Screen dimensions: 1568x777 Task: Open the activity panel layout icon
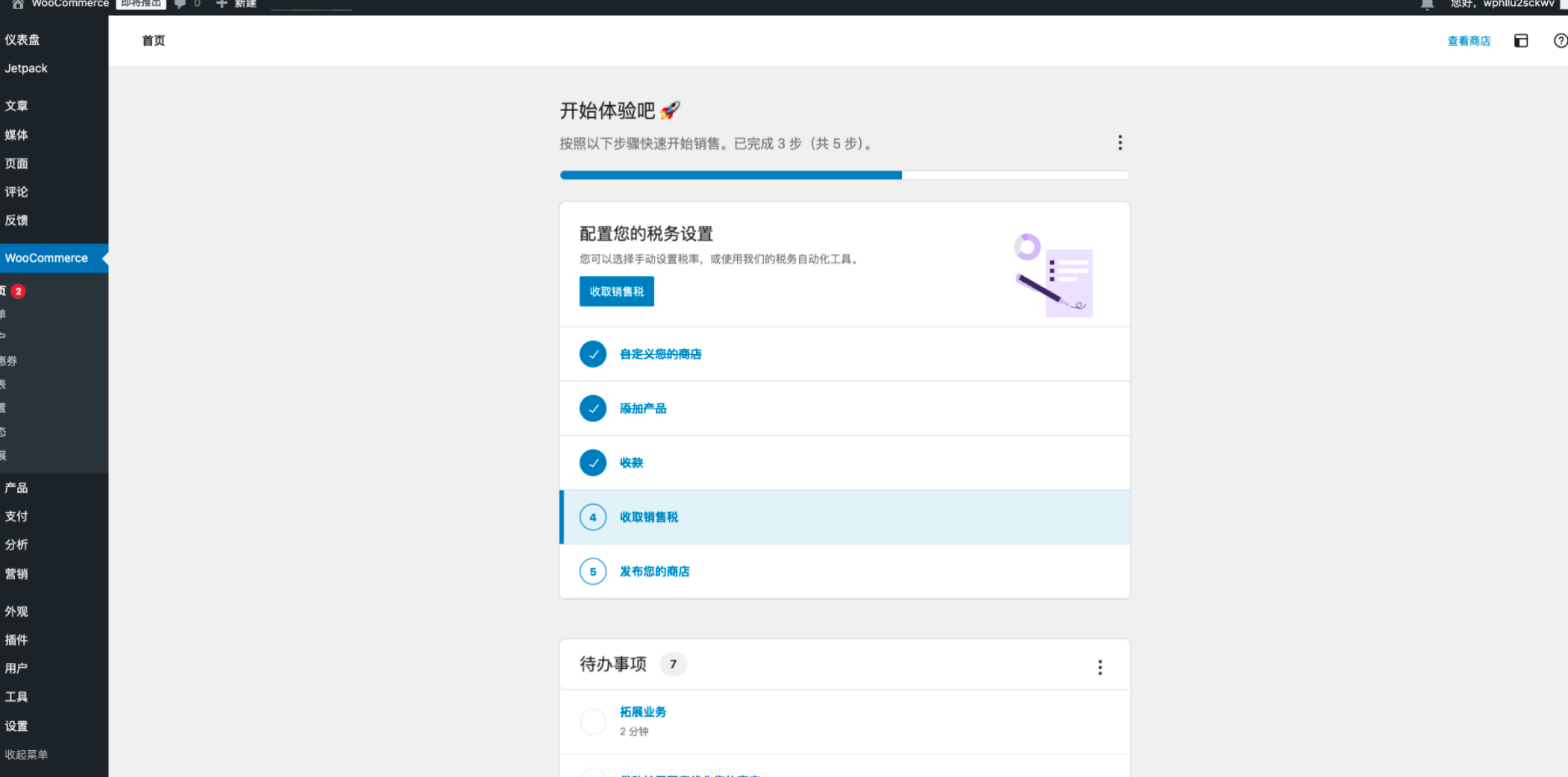tap(1520, 41)
